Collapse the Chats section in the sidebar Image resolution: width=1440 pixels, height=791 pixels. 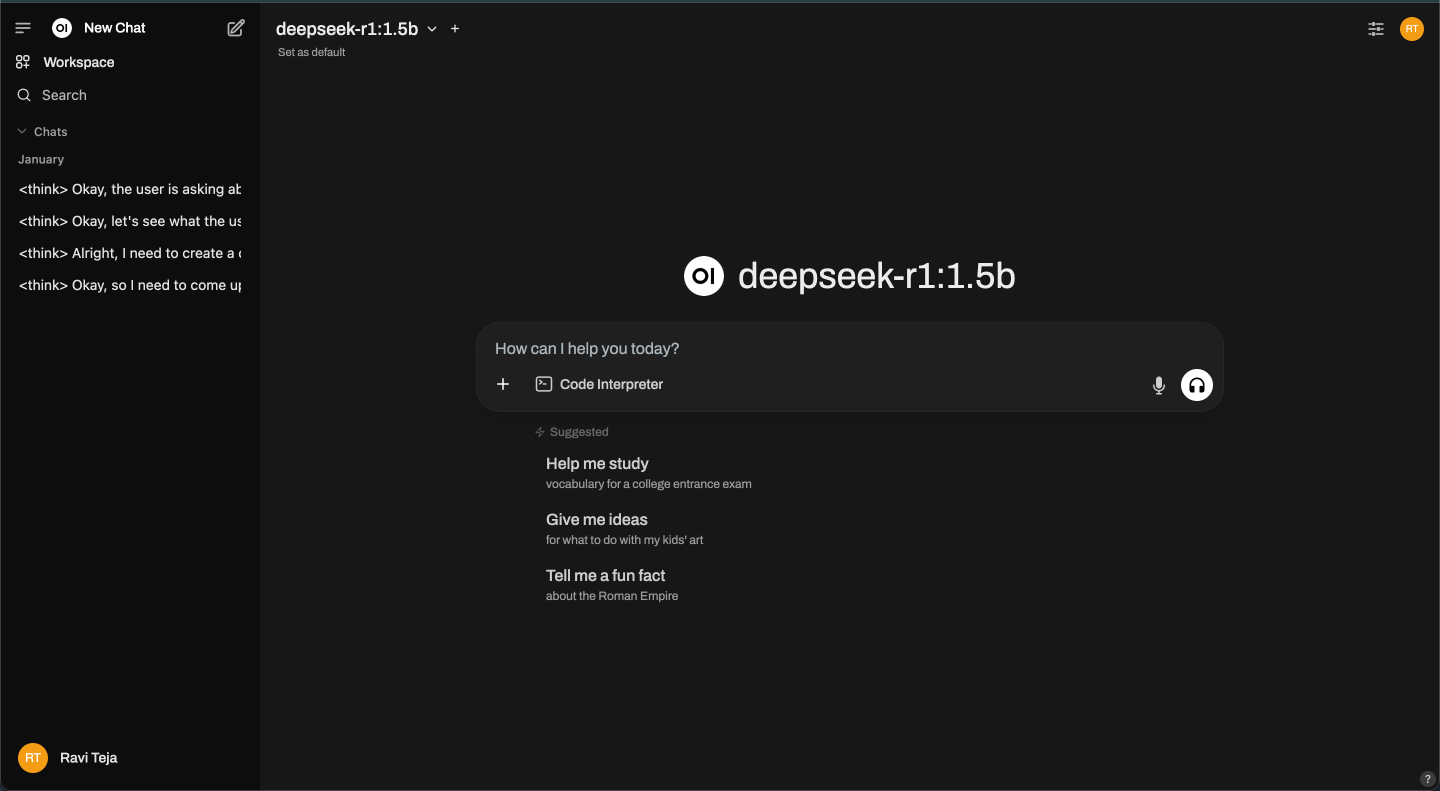(21, 130)
